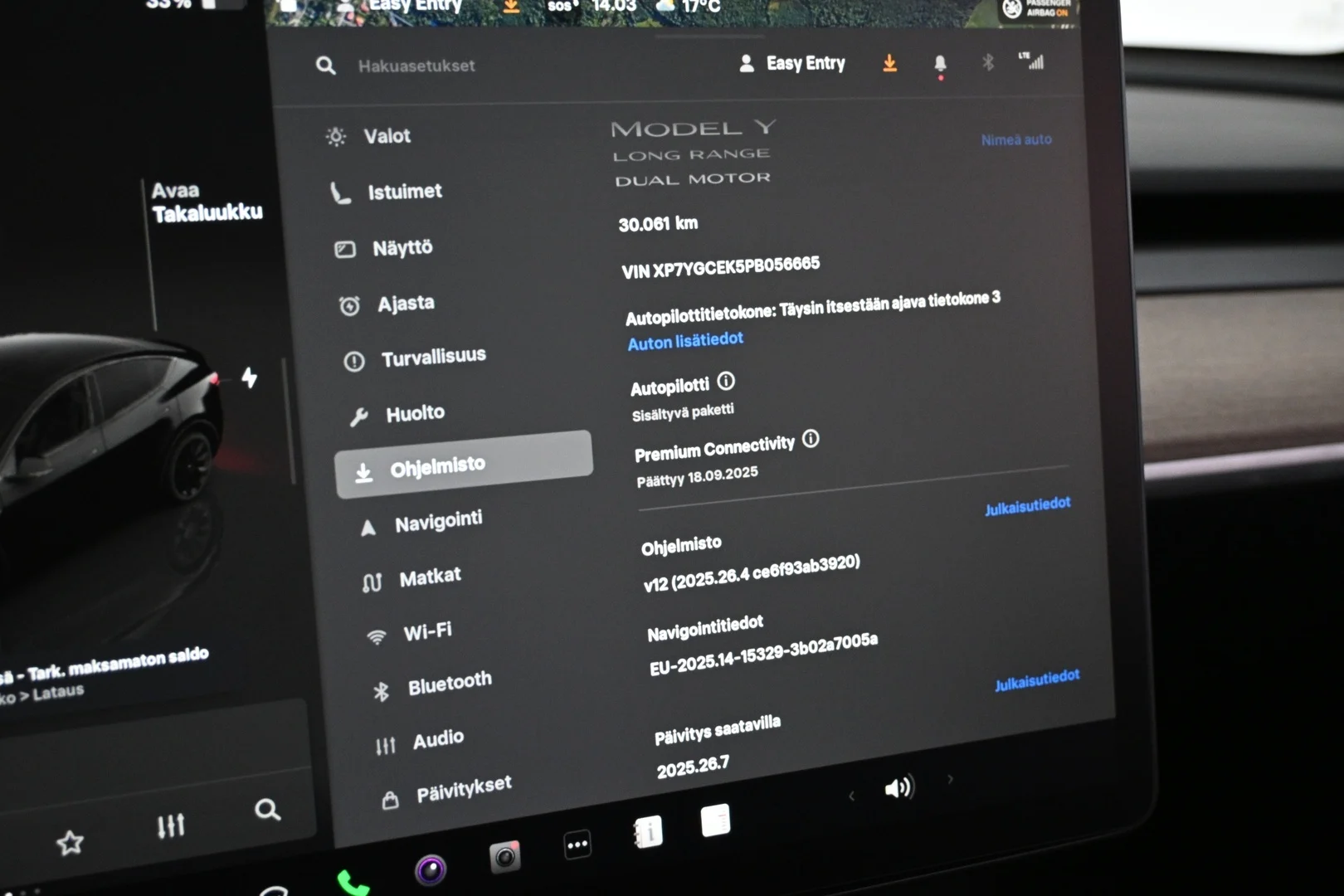
Task: Open the white notes app icon
Action: (716, 821)
